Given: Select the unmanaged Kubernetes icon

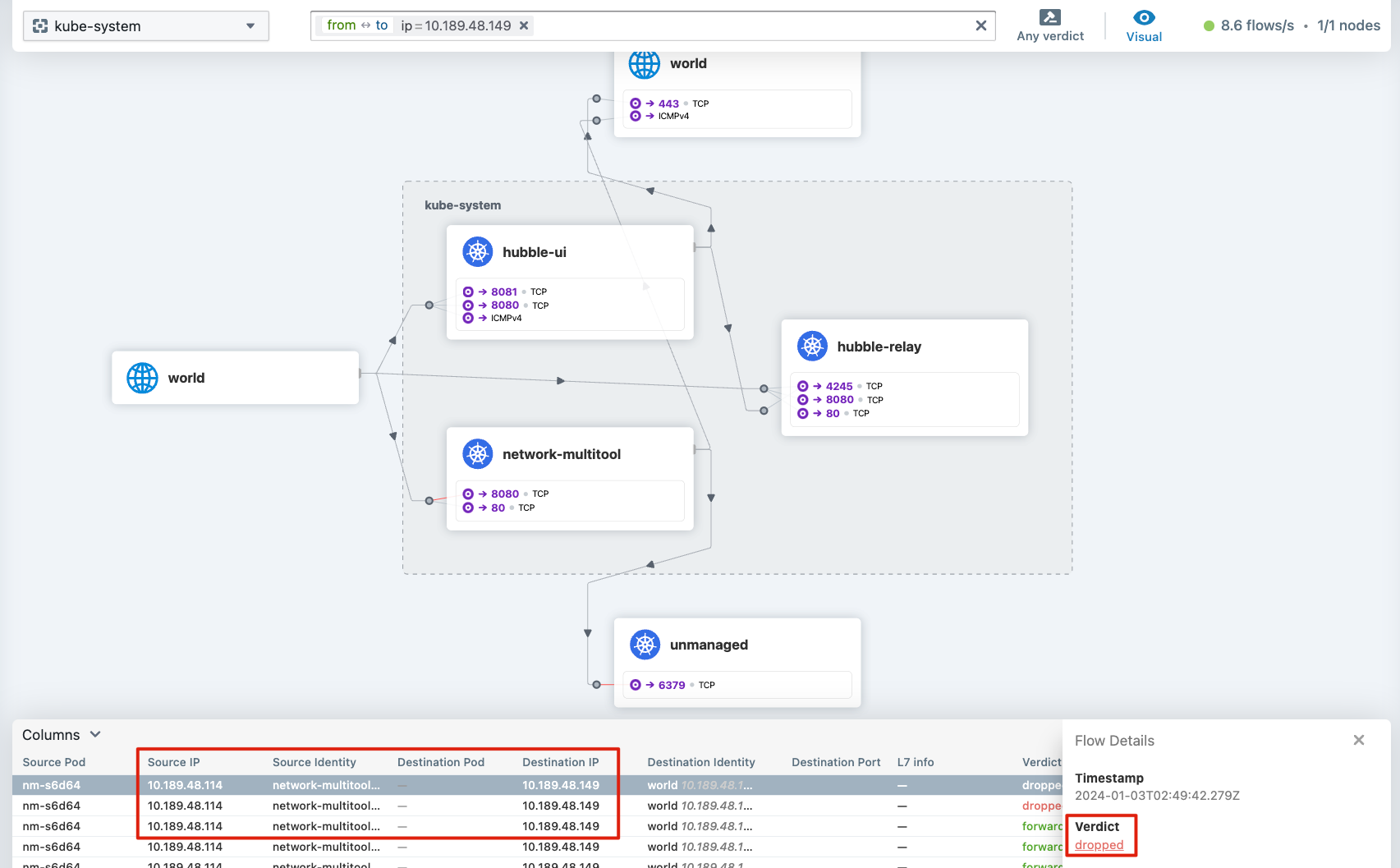Looking at the screenshot, I should (x=645, y=645).
